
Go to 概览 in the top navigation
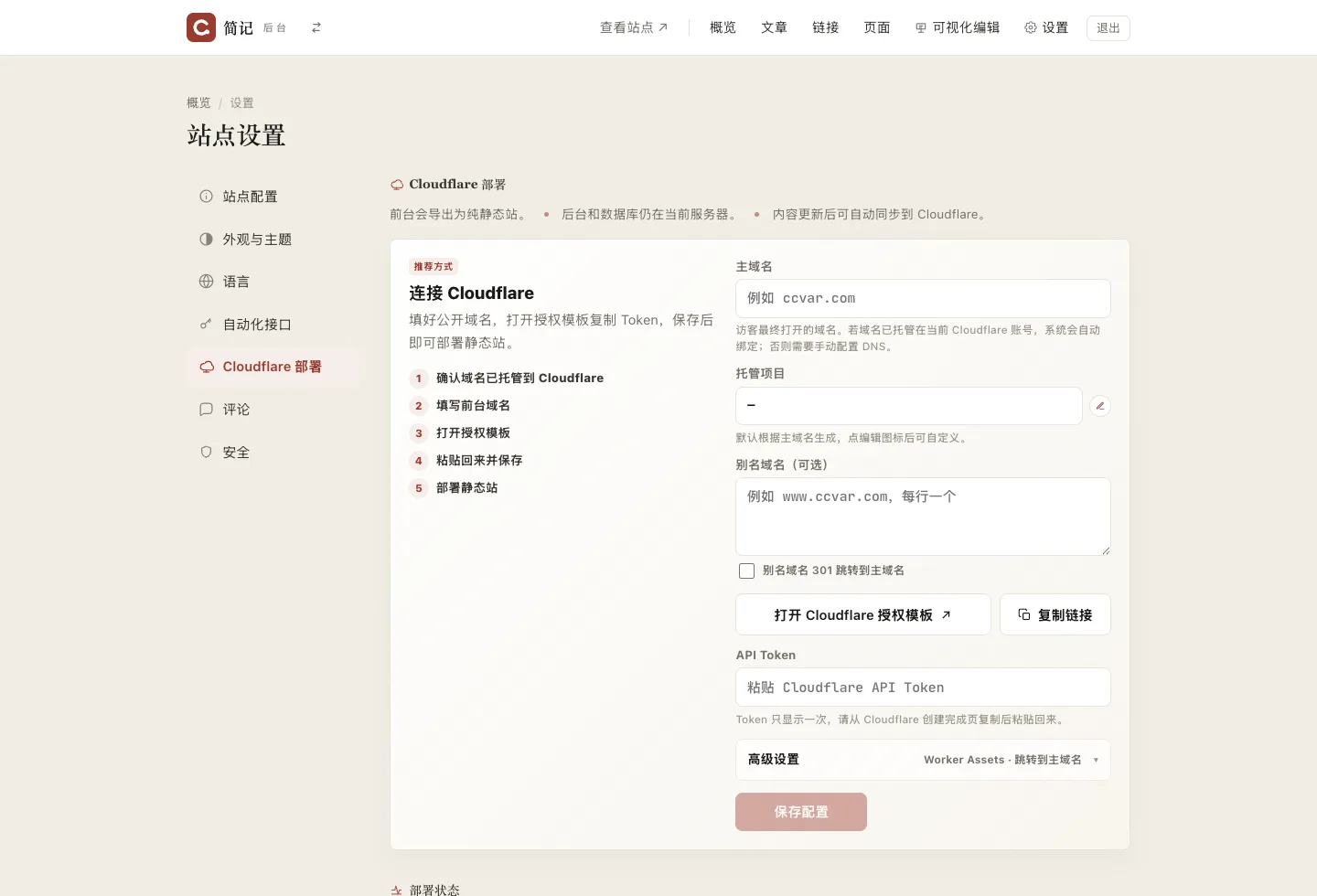(723, 27)
